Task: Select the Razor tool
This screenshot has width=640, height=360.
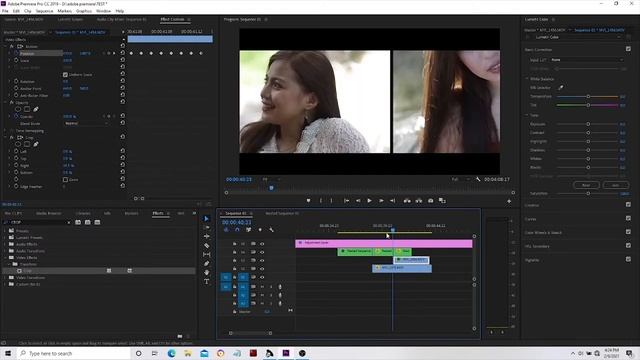Action: pyautogui.click(x=206, y=246)
